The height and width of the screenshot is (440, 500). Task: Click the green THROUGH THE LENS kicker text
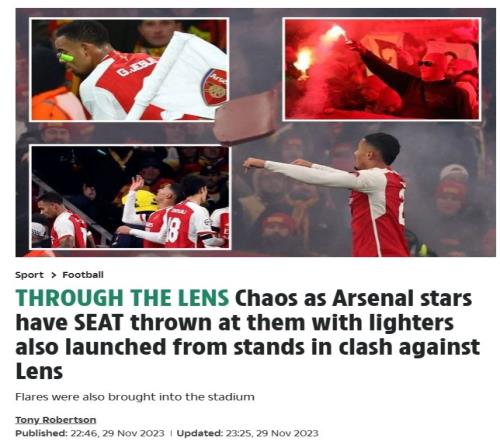point(122,298)
